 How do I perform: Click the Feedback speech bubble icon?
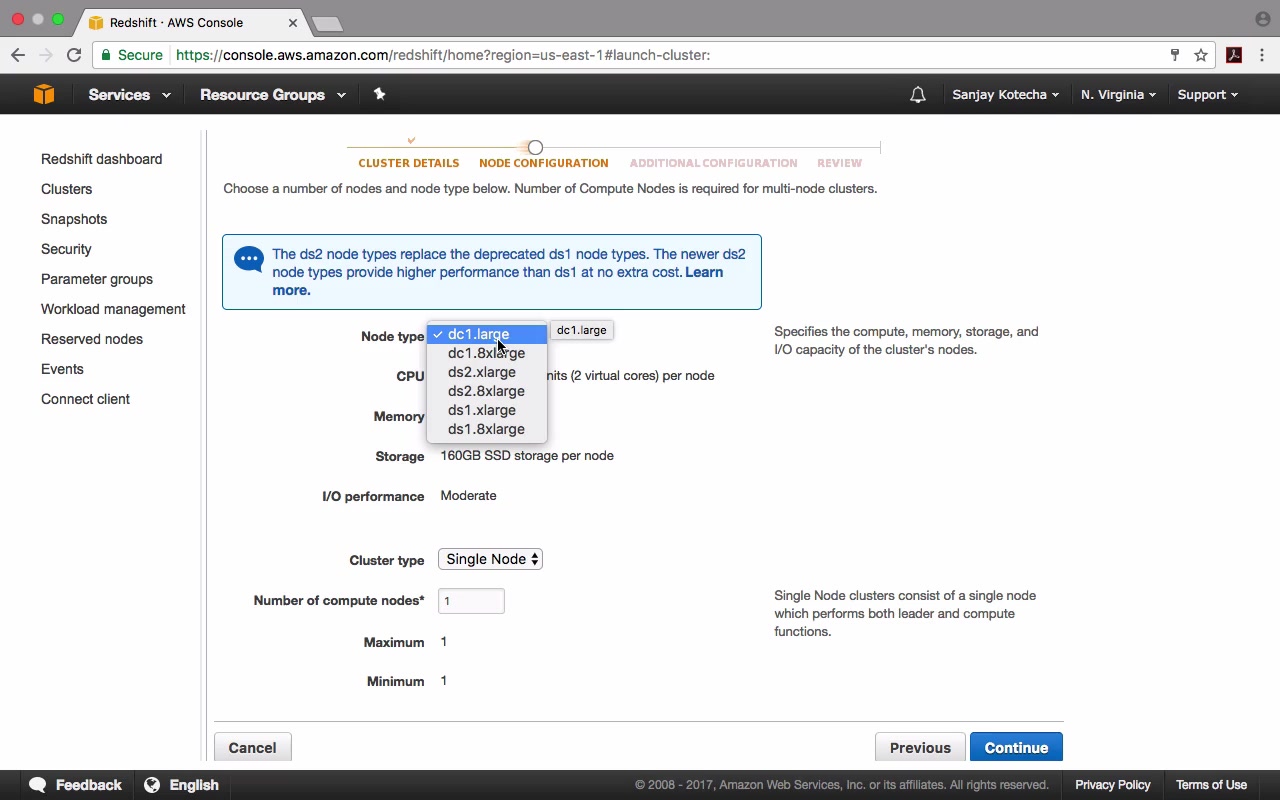[x=38, y=785]
